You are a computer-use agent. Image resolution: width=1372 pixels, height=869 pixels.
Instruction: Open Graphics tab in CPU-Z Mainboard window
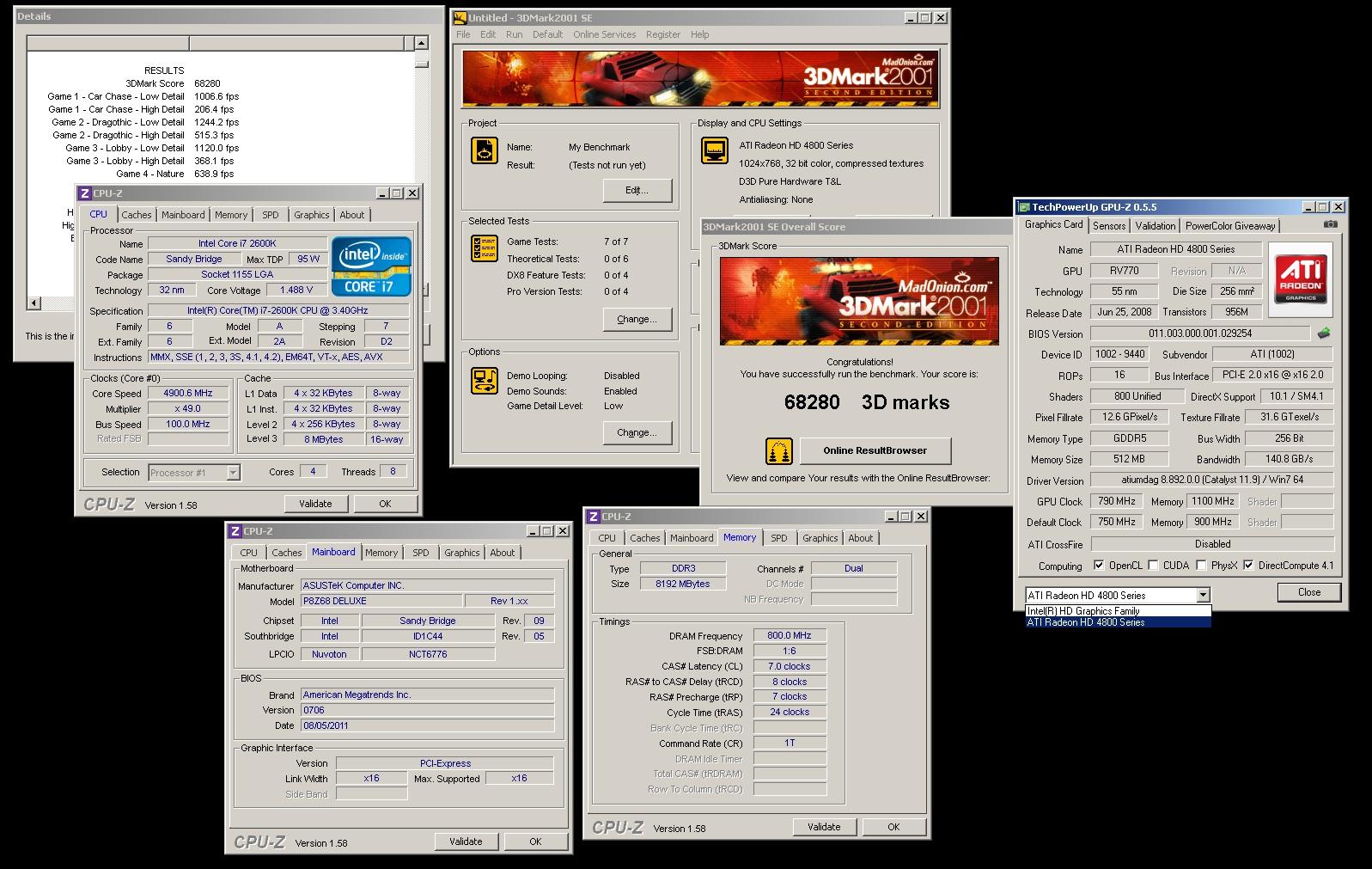point(461,553)
